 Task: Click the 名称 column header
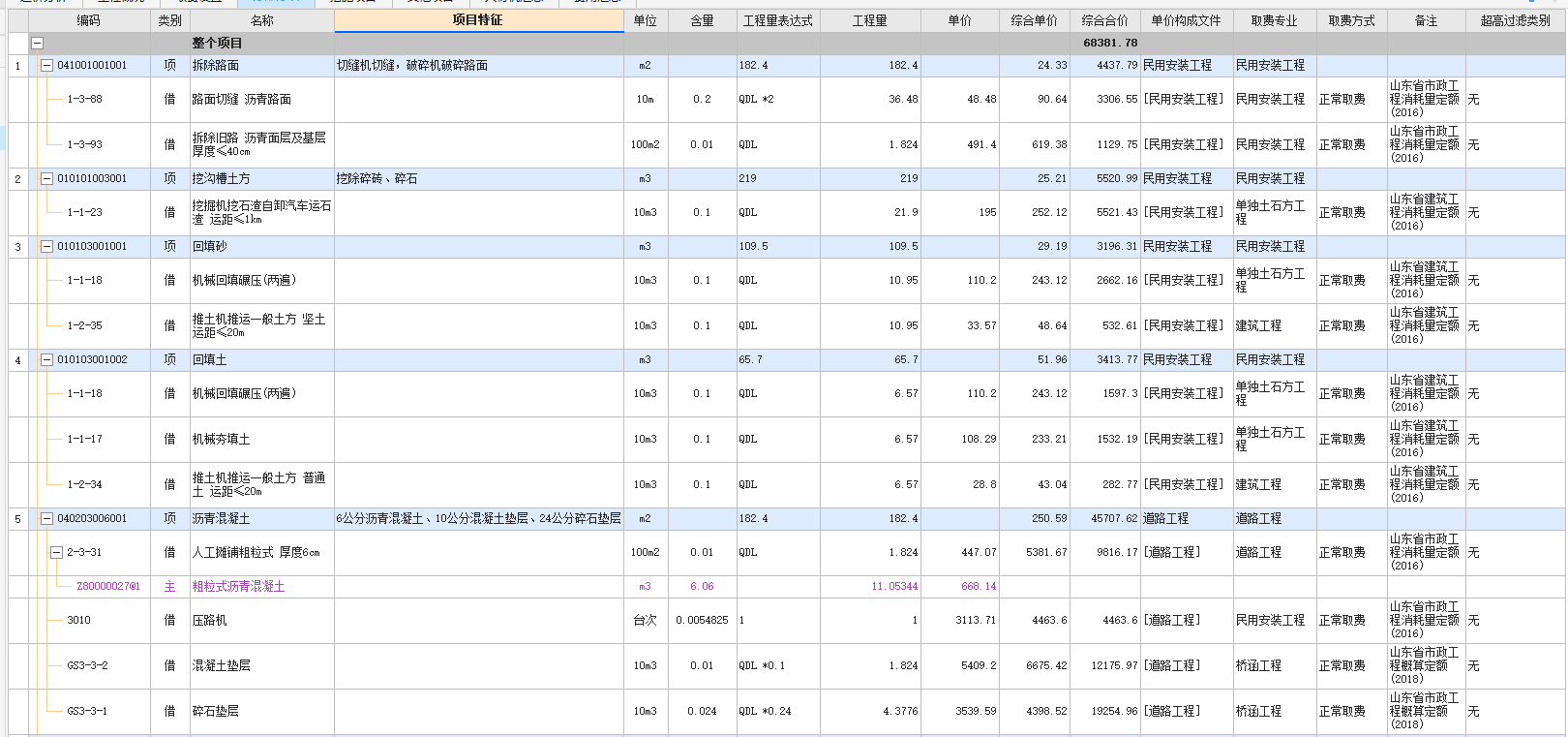tap(261, 20)
